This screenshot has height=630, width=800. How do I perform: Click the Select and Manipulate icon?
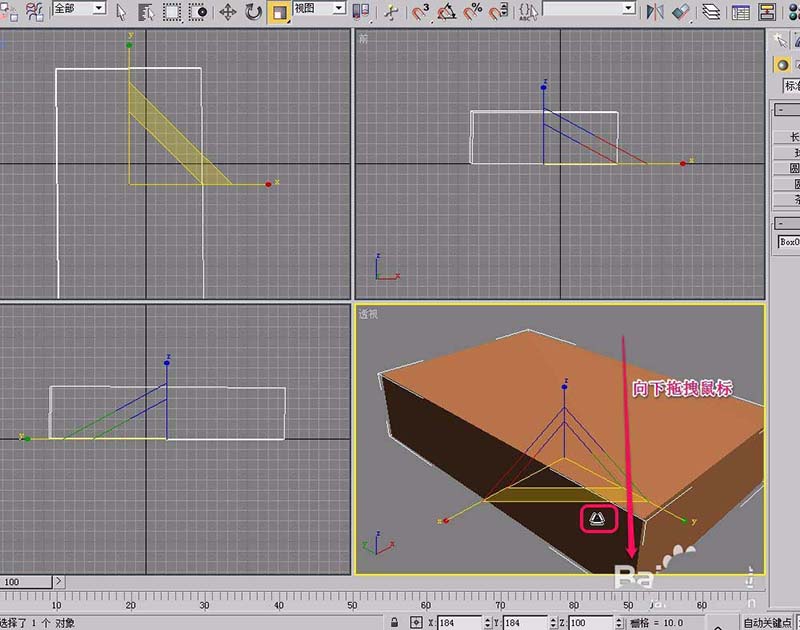[x=391, y=12]
